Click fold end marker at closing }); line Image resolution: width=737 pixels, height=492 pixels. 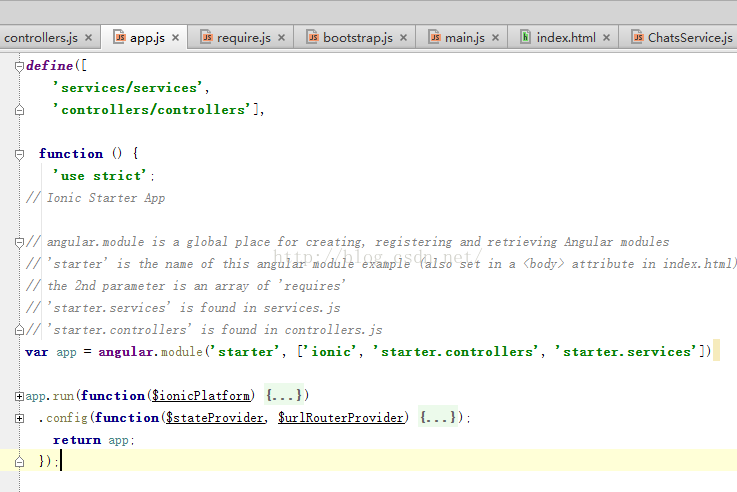tap(19, 462)
